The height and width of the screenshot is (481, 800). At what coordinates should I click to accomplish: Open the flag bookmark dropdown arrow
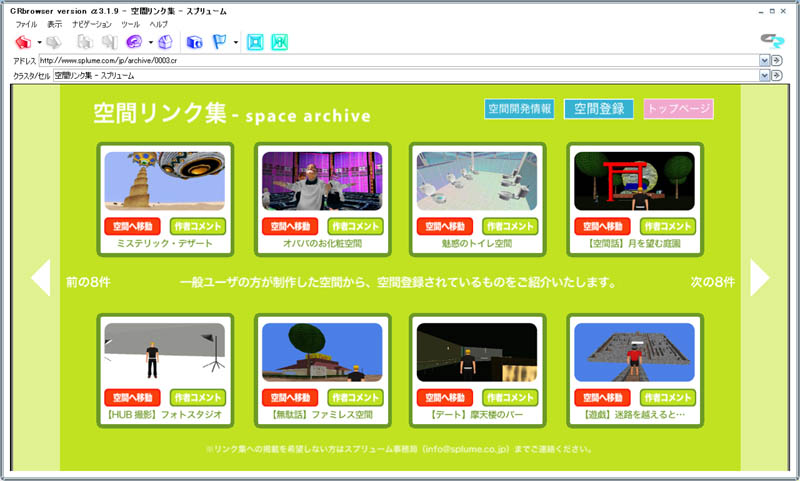236,42
